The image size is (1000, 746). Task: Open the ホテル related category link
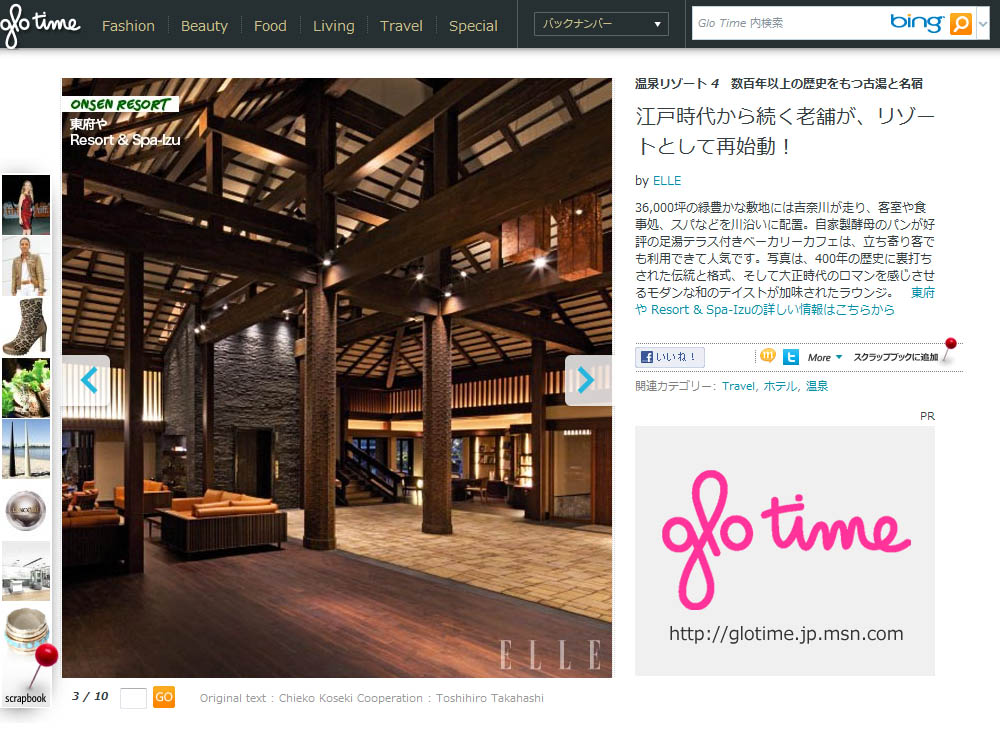(780, 386)
